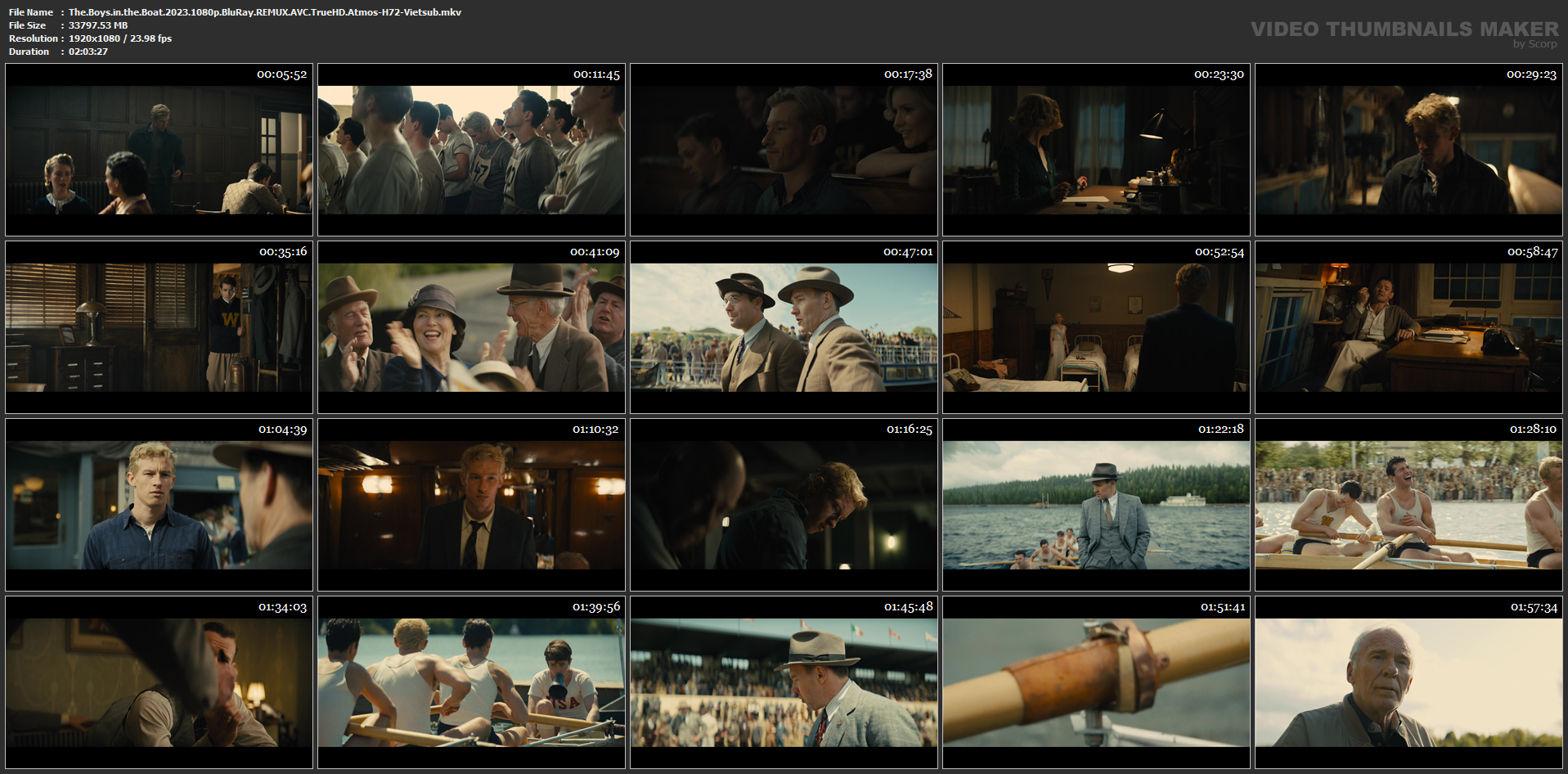
Task: Select the thumbnail timestamped 01:51:41
Action: coord(1096,682)
